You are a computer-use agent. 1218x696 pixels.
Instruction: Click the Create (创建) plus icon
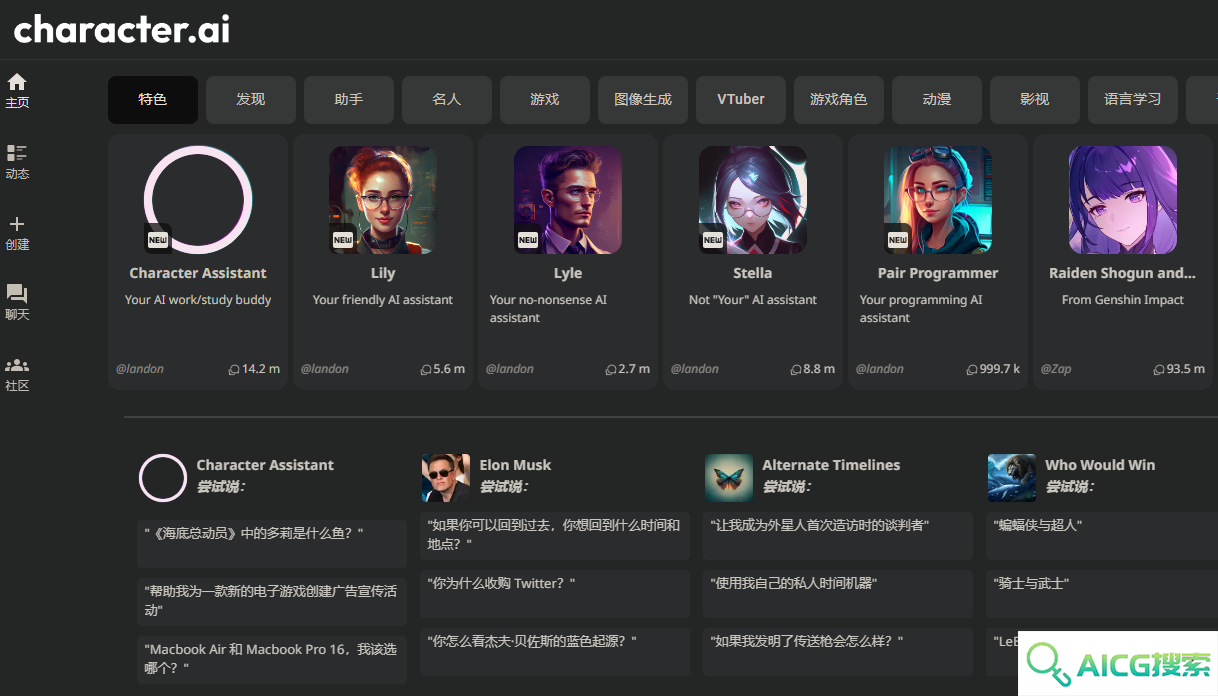(17, 224)
